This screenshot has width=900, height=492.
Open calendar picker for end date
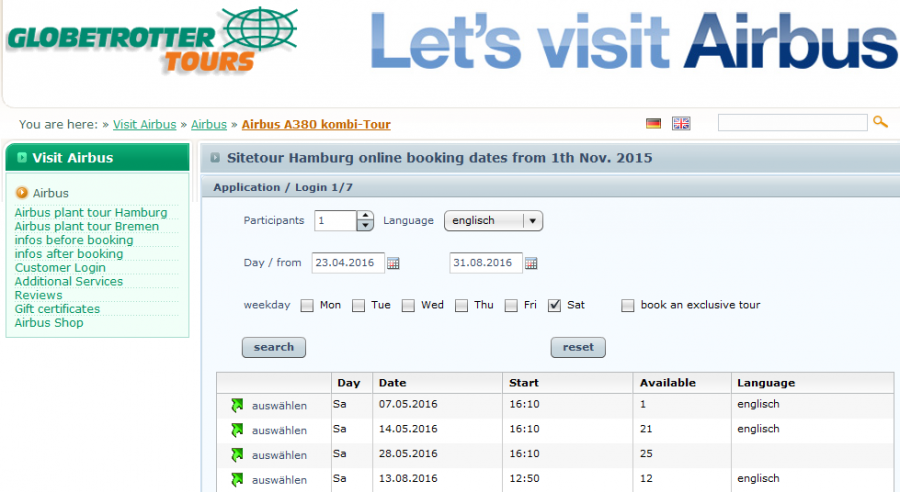[x=531, y=263]
